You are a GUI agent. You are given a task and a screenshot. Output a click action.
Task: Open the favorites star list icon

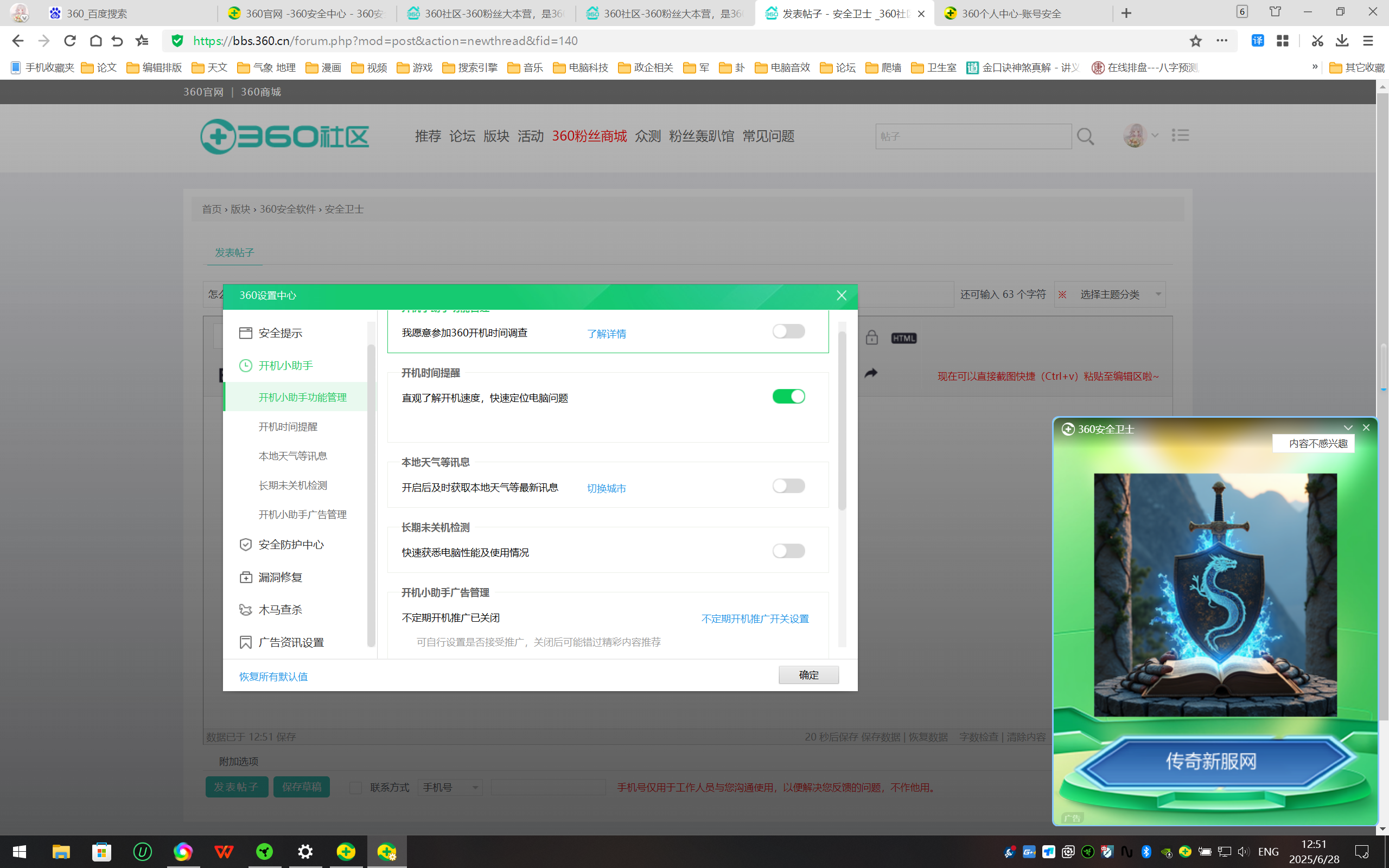click(141, 41)
